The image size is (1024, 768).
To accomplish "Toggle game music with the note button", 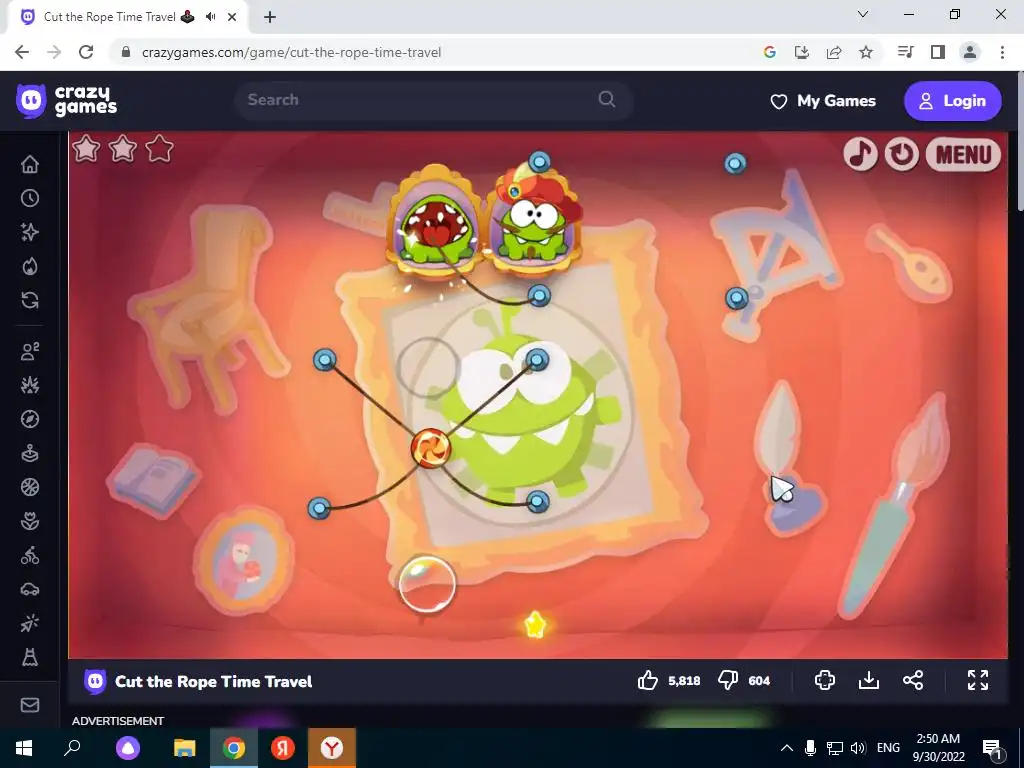I will 860,154.
